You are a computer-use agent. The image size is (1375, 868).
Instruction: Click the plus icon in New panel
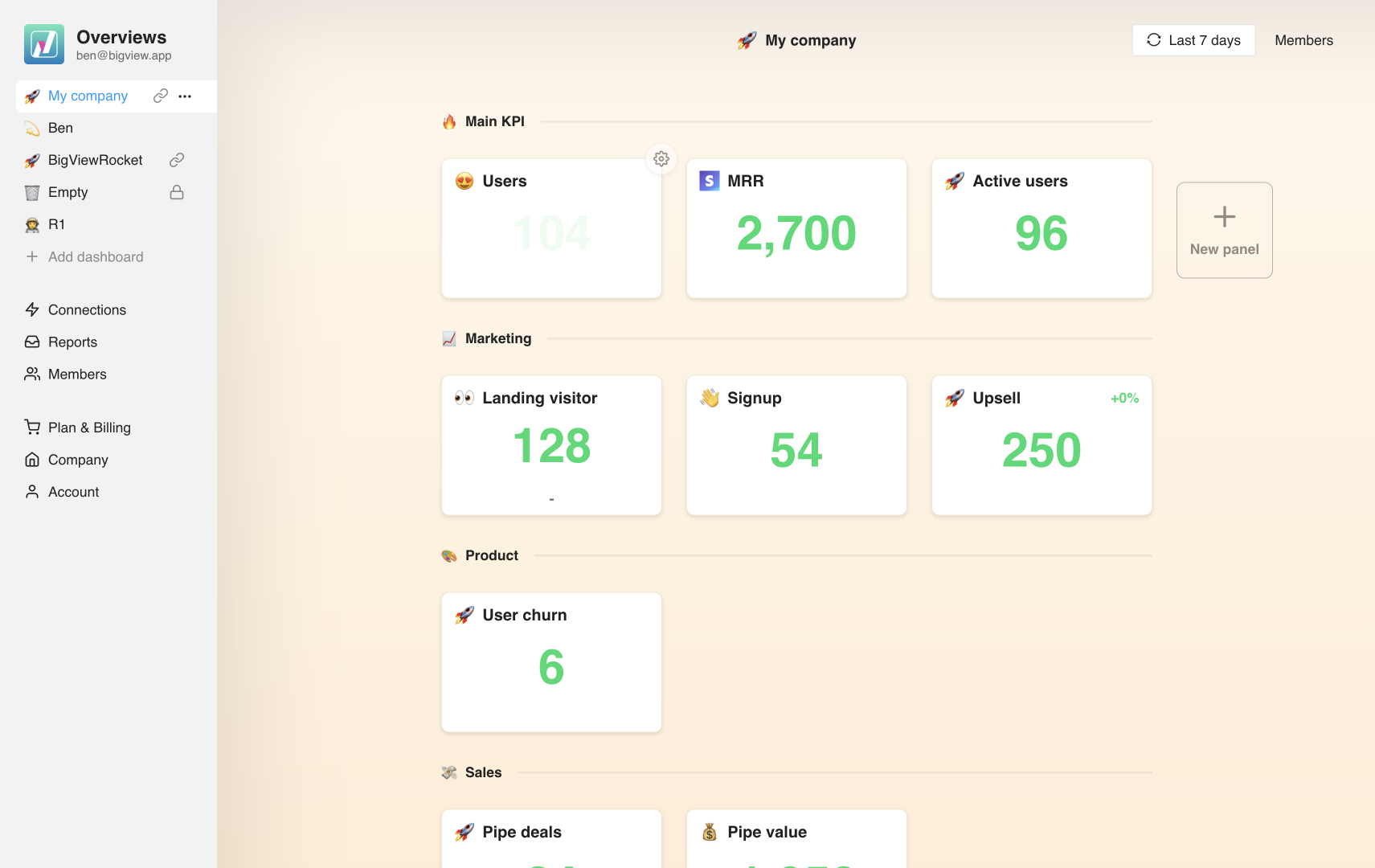(1224, 217)
